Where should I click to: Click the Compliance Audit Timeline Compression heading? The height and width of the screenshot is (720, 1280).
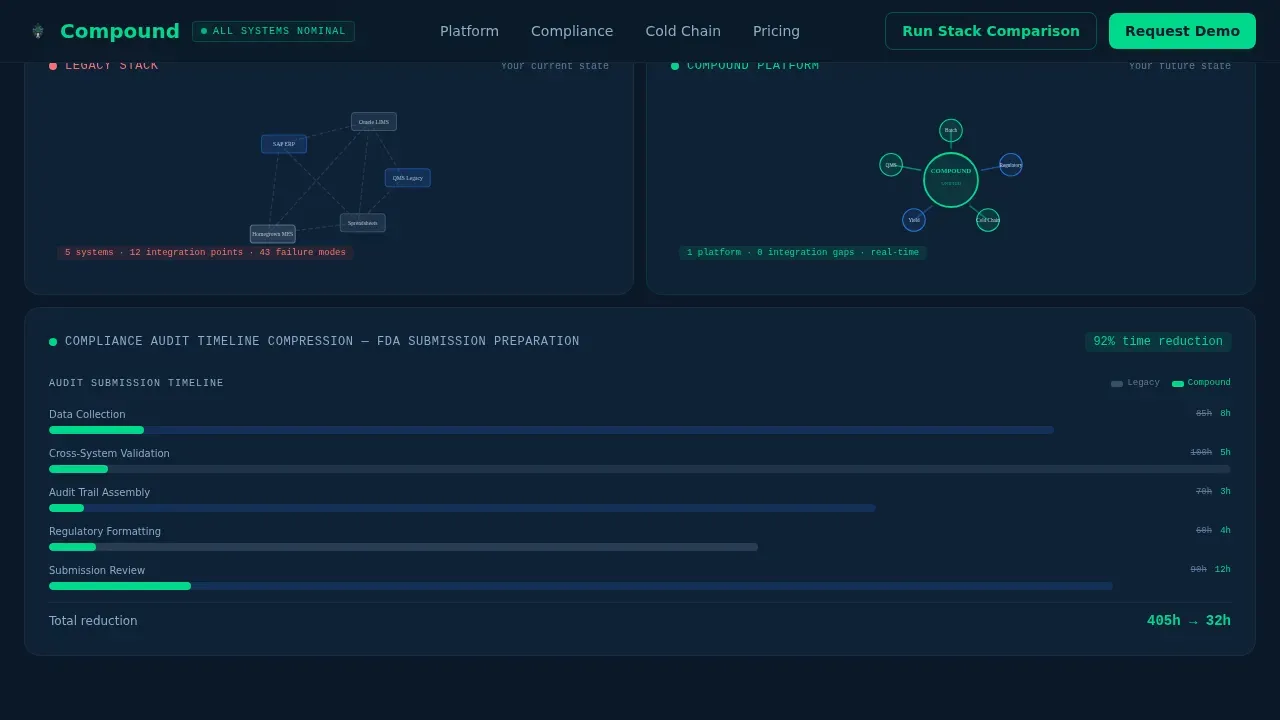click(322, 342)
